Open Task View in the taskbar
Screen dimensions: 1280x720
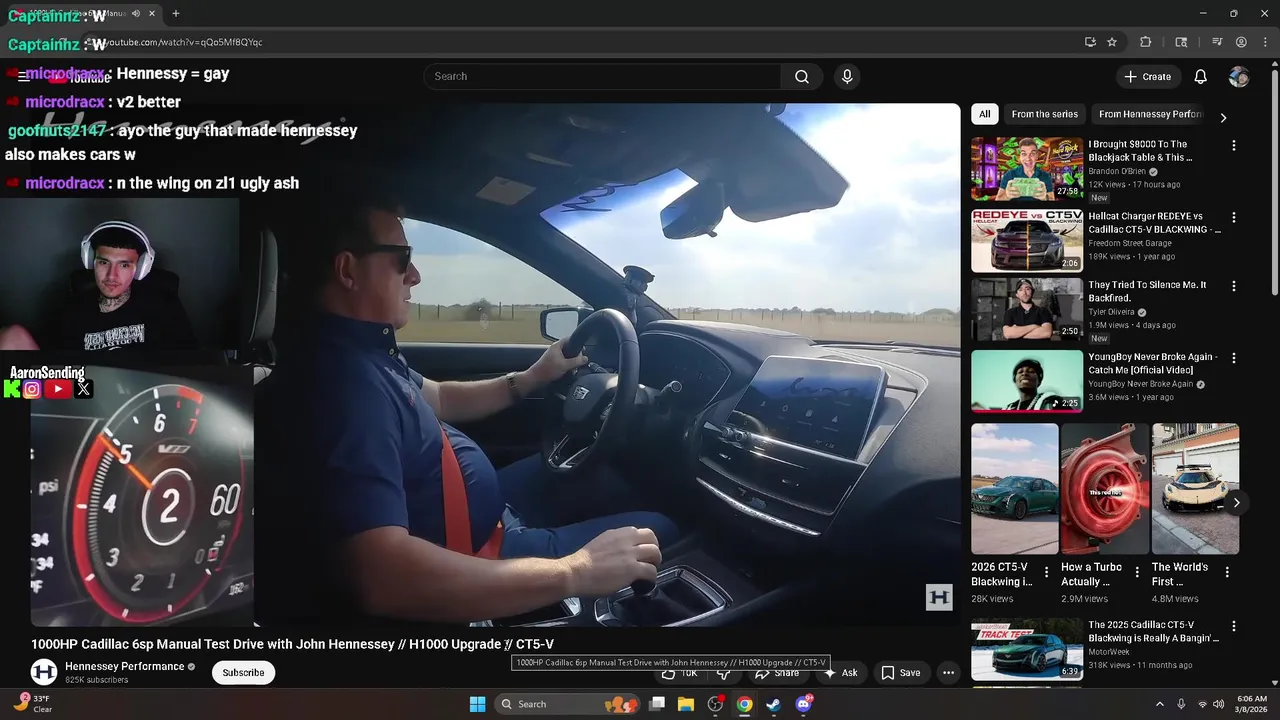pos(657,704)
